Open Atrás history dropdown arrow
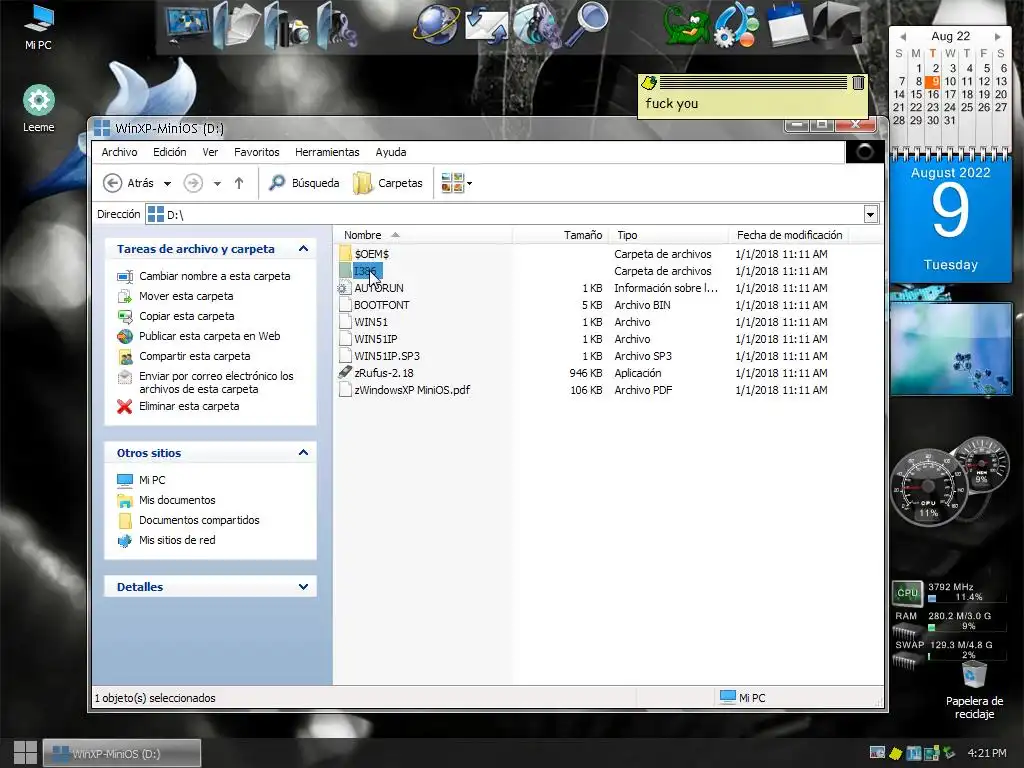 coord(167,184)
